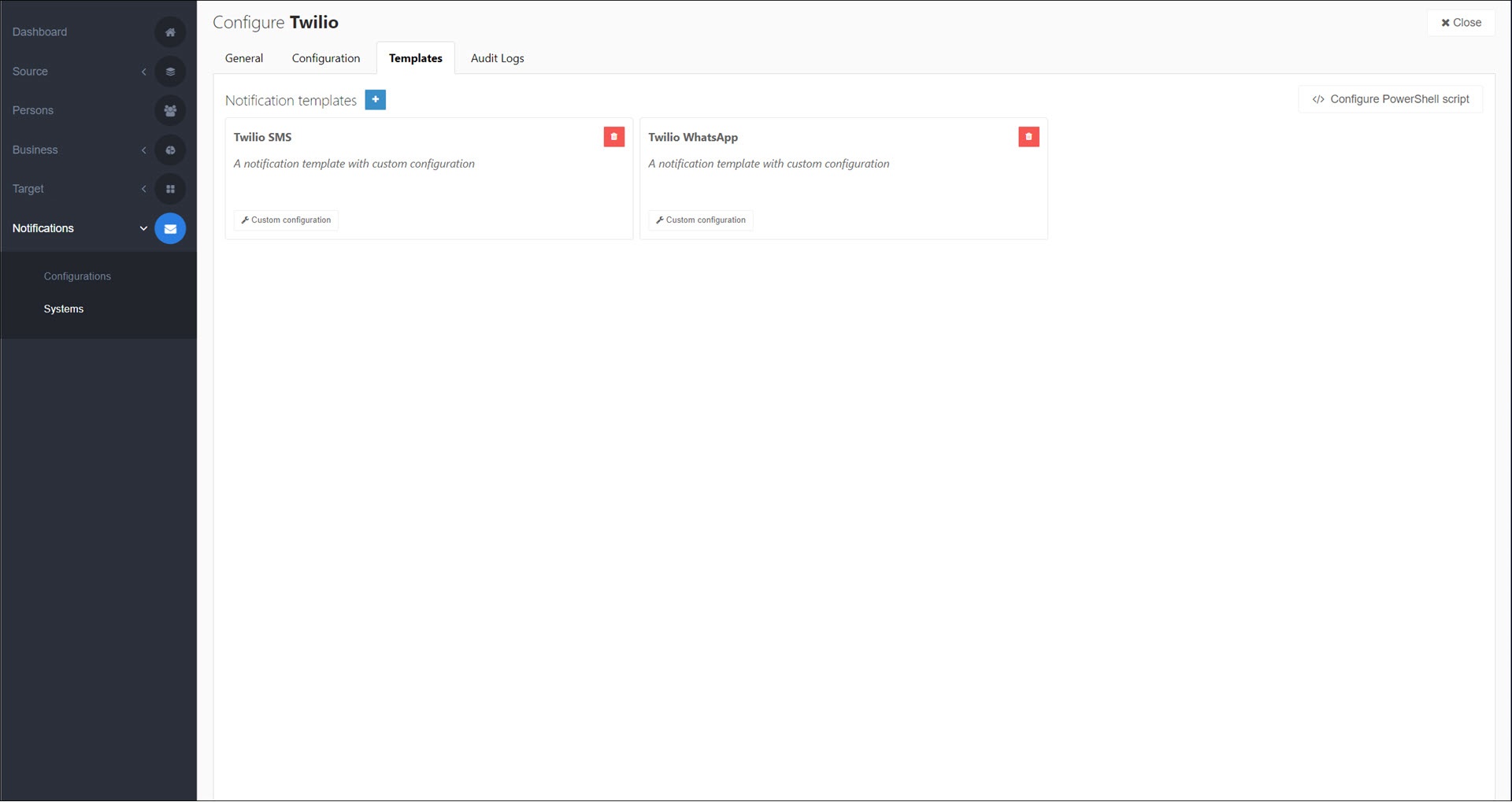Click the Source sidebar label
The height and width of the screenshot is (802, 1512).
pyautogui.click(x=30, y=72)
